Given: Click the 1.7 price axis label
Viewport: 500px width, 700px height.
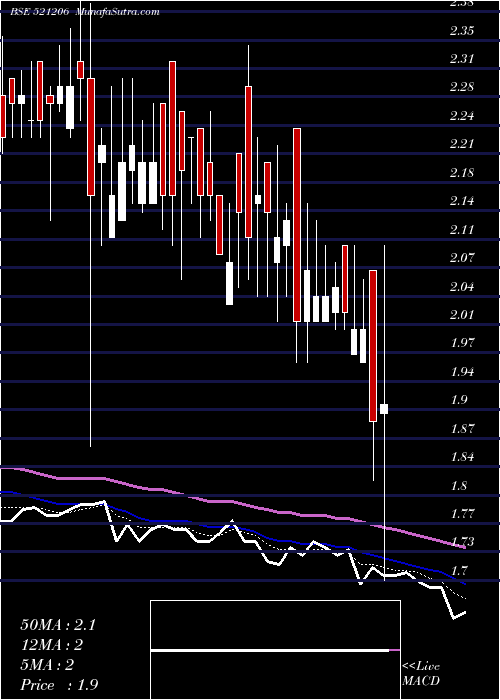Looking at the screenshot, I should pos(459,570).
